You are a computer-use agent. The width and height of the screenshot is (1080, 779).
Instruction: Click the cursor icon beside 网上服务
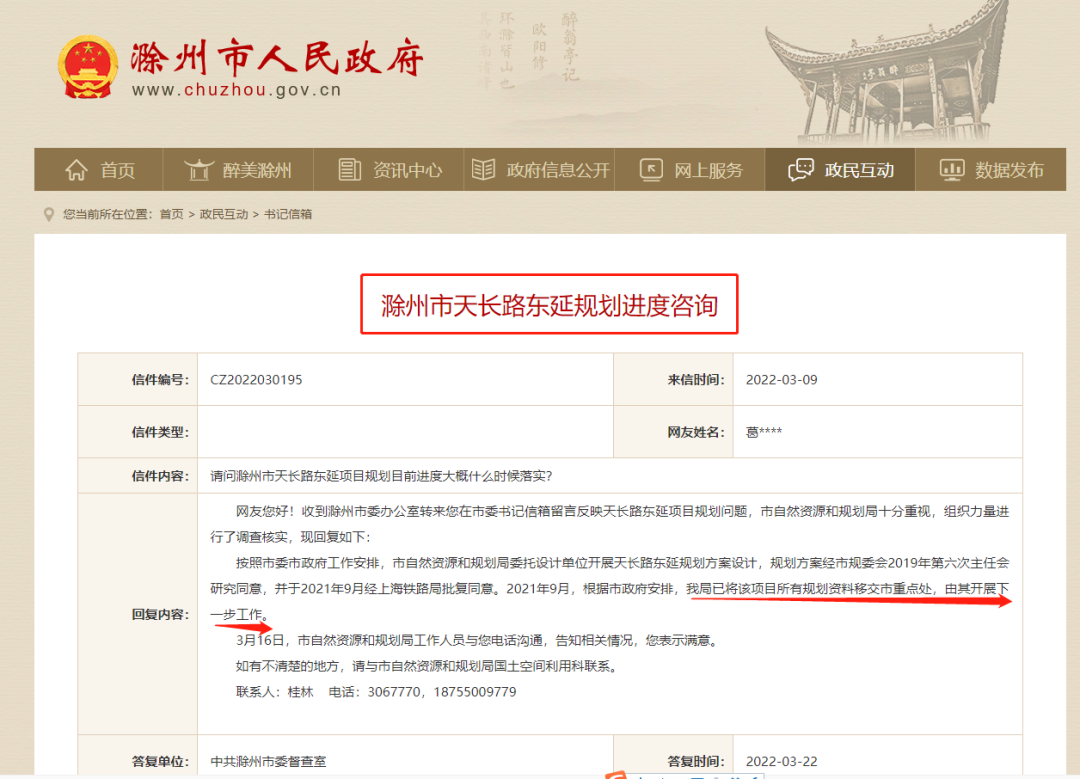(x=651, y=170)
